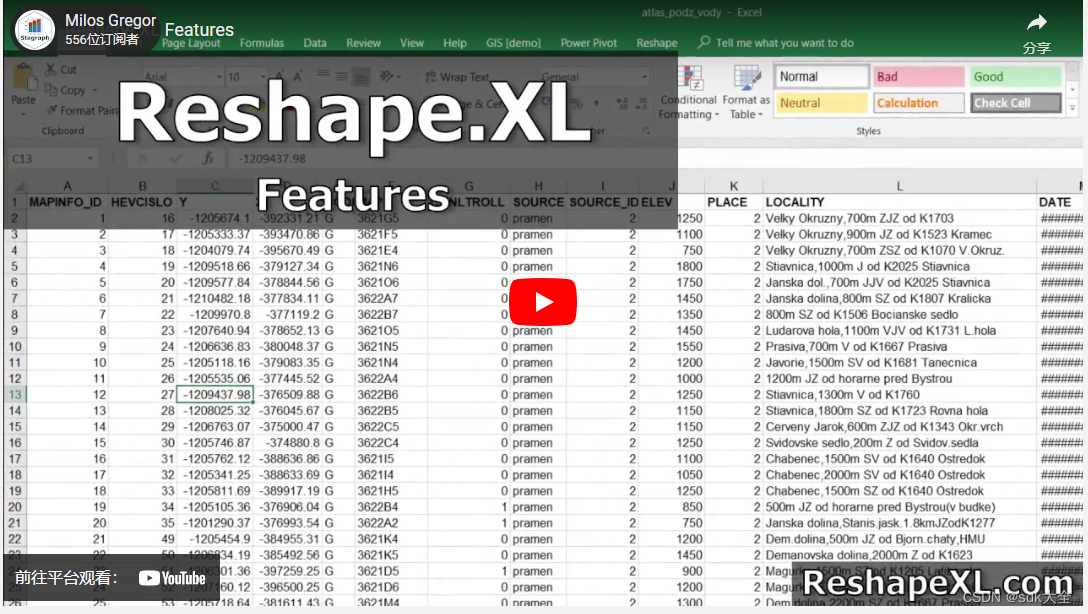Image resolution: width=1088 pixels, height=614 pixels.
Task: Select the Bad pink cell style
Action: coord(917,75)
